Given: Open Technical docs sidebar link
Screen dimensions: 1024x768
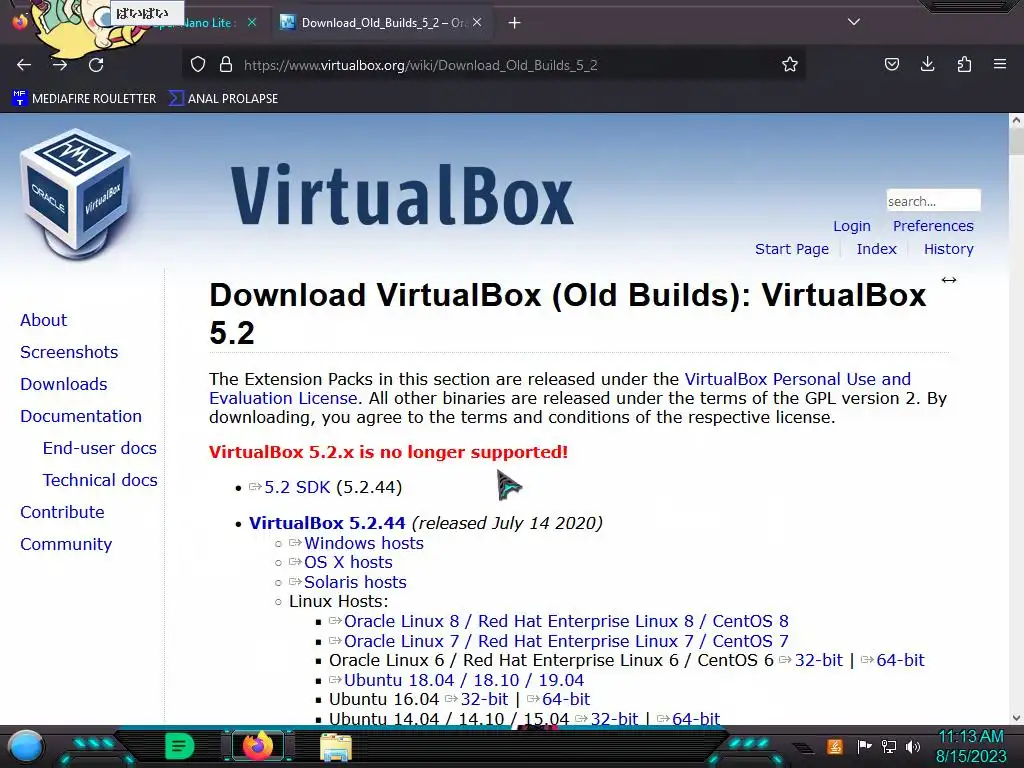Looking at the screenshot, I should [100, 481].
